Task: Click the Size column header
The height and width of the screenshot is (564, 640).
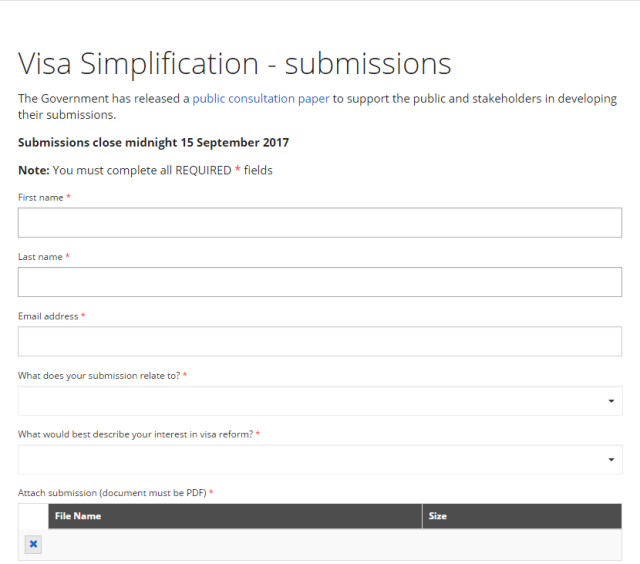Action: (x=437, y=516)
